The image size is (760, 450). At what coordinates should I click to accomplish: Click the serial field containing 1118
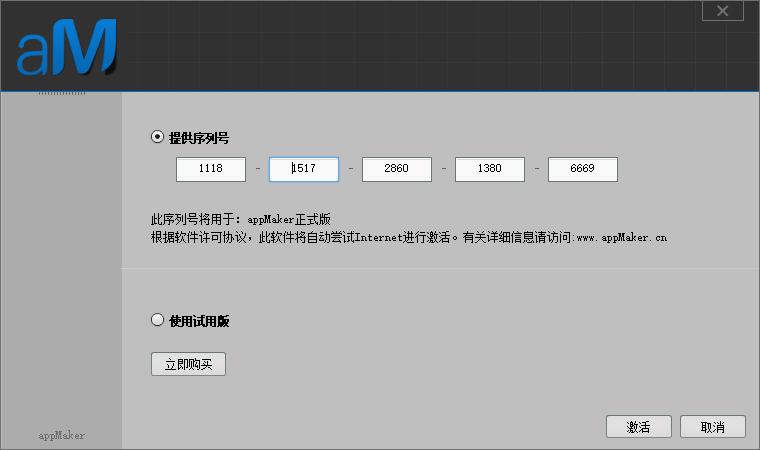tap(211, 169)
